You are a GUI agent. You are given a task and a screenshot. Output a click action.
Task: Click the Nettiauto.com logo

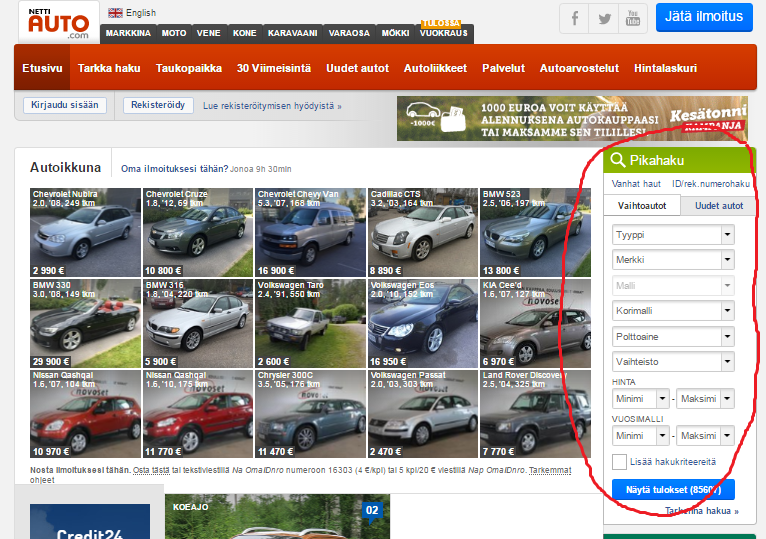(59, 22)
